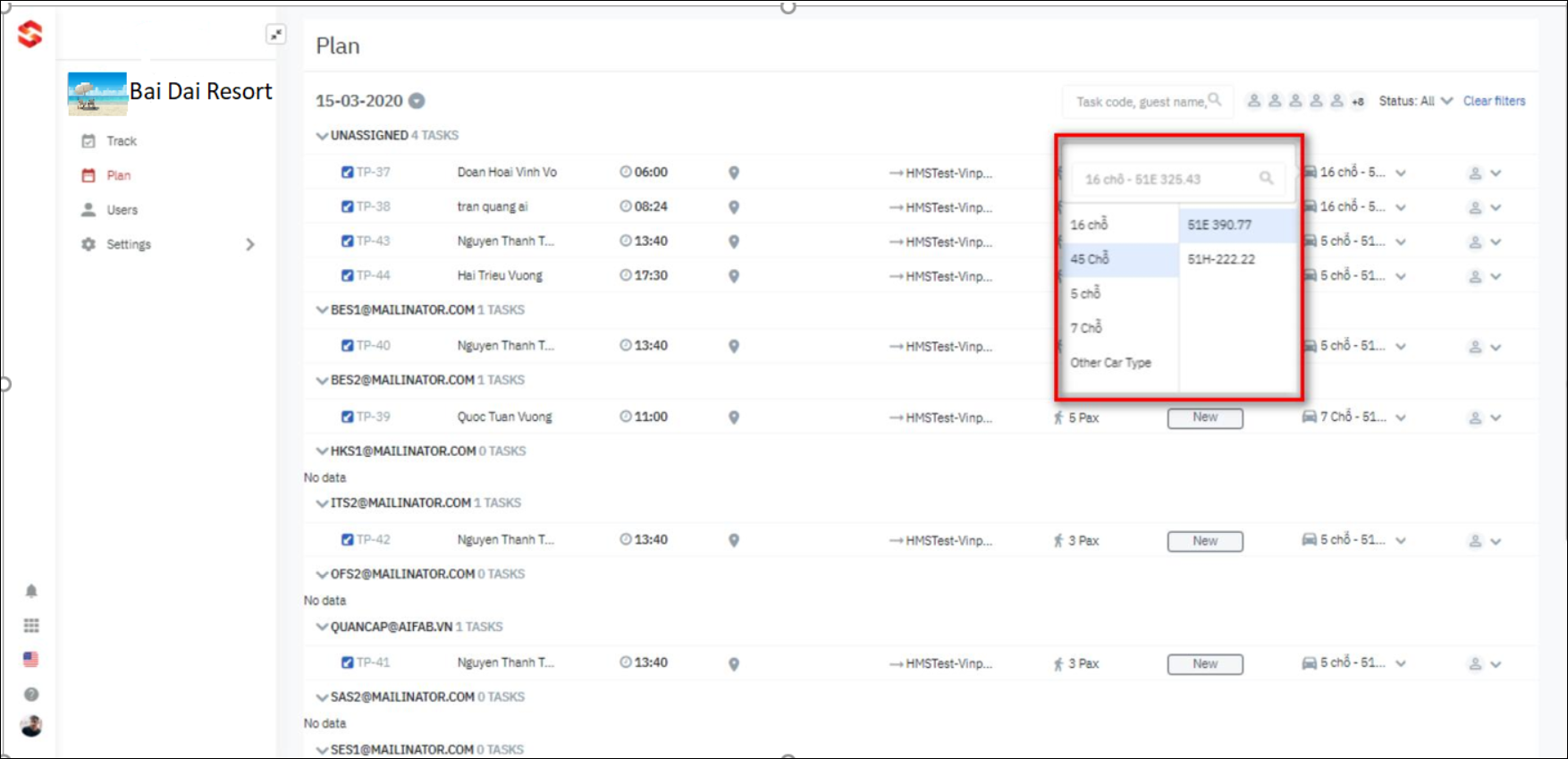The height and width of the screenshot is (759, 1568).
Task: Toggle the checkbox for TP-38
Action: pyautogui.click(x=347, y=207)
